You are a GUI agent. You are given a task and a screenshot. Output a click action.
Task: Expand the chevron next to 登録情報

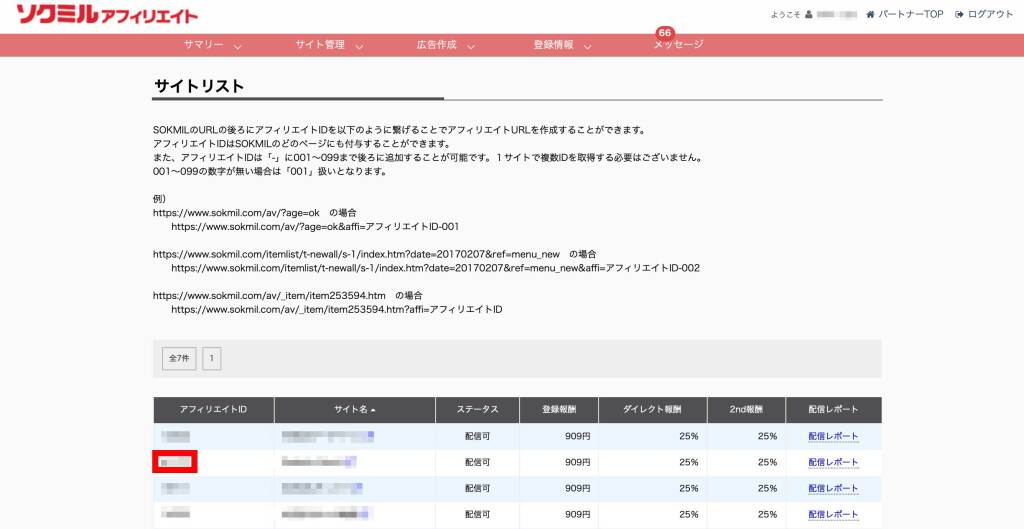[588, 46]
